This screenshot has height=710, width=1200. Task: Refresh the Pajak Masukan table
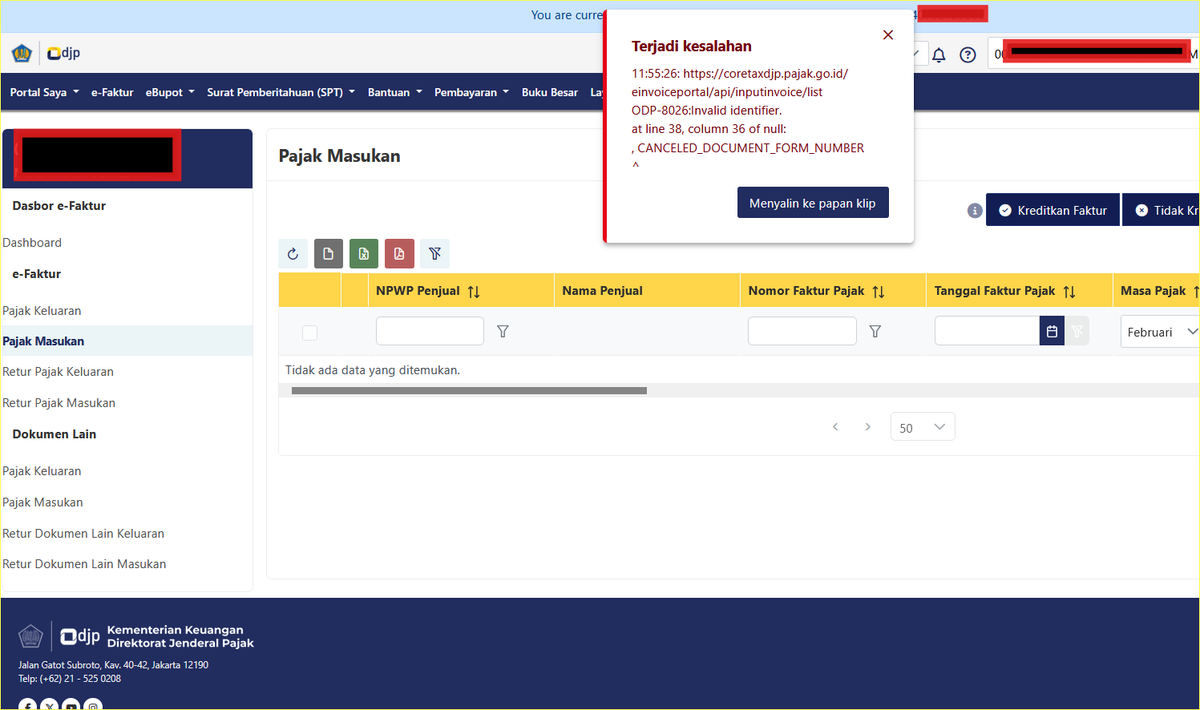[293, 254]
